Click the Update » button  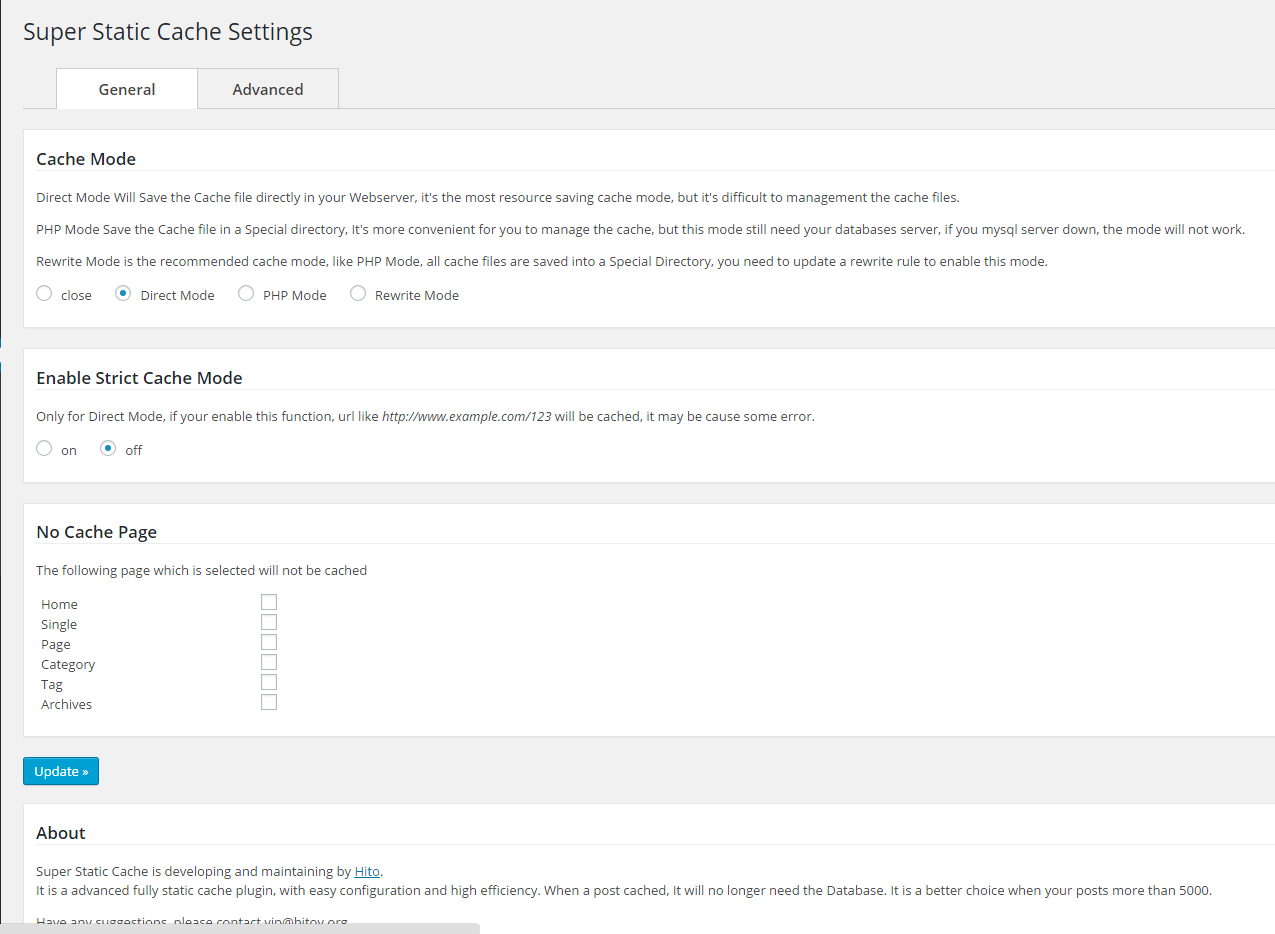coord(61,771)
